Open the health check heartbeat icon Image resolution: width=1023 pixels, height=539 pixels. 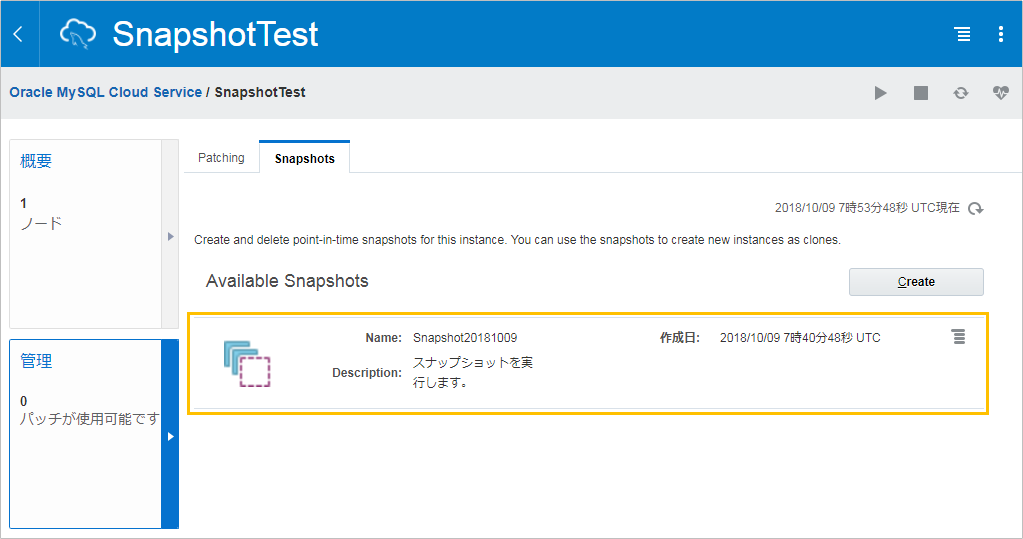click(1000, 93)
